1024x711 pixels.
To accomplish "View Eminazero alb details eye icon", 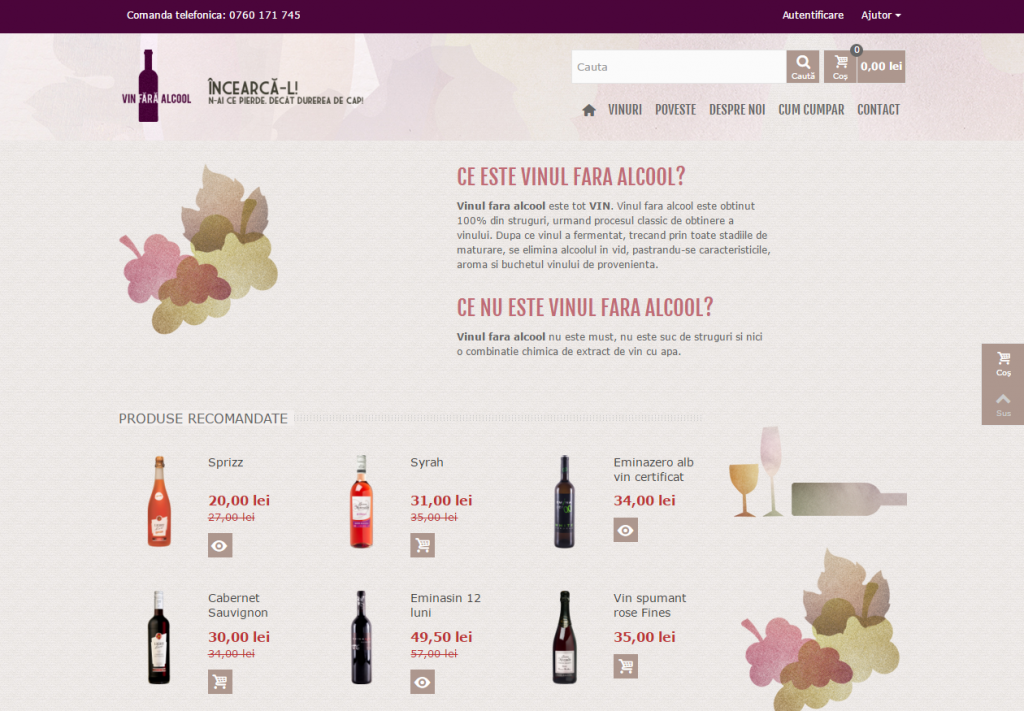I will coord(626,530).
